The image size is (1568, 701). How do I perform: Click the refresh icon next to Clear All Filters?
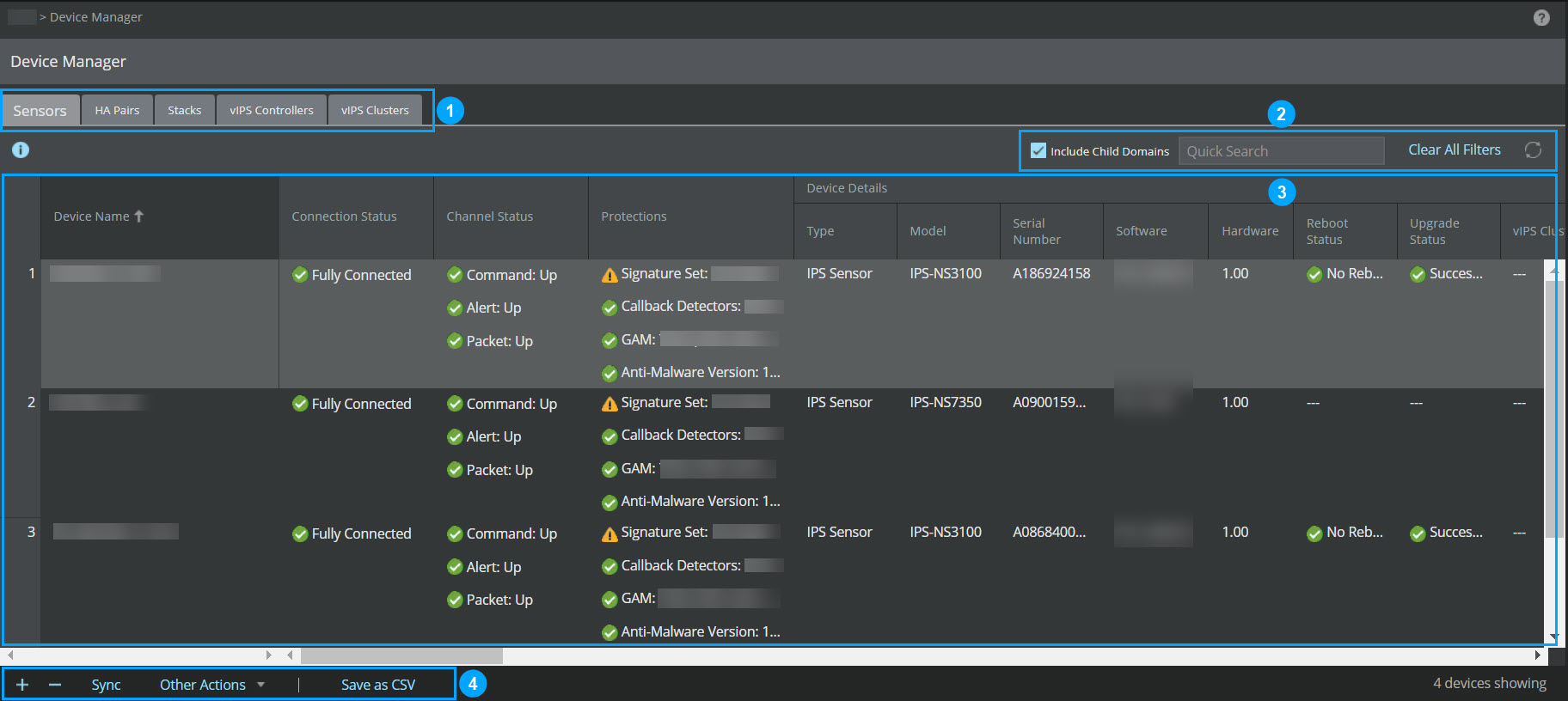coord(1533,150)
